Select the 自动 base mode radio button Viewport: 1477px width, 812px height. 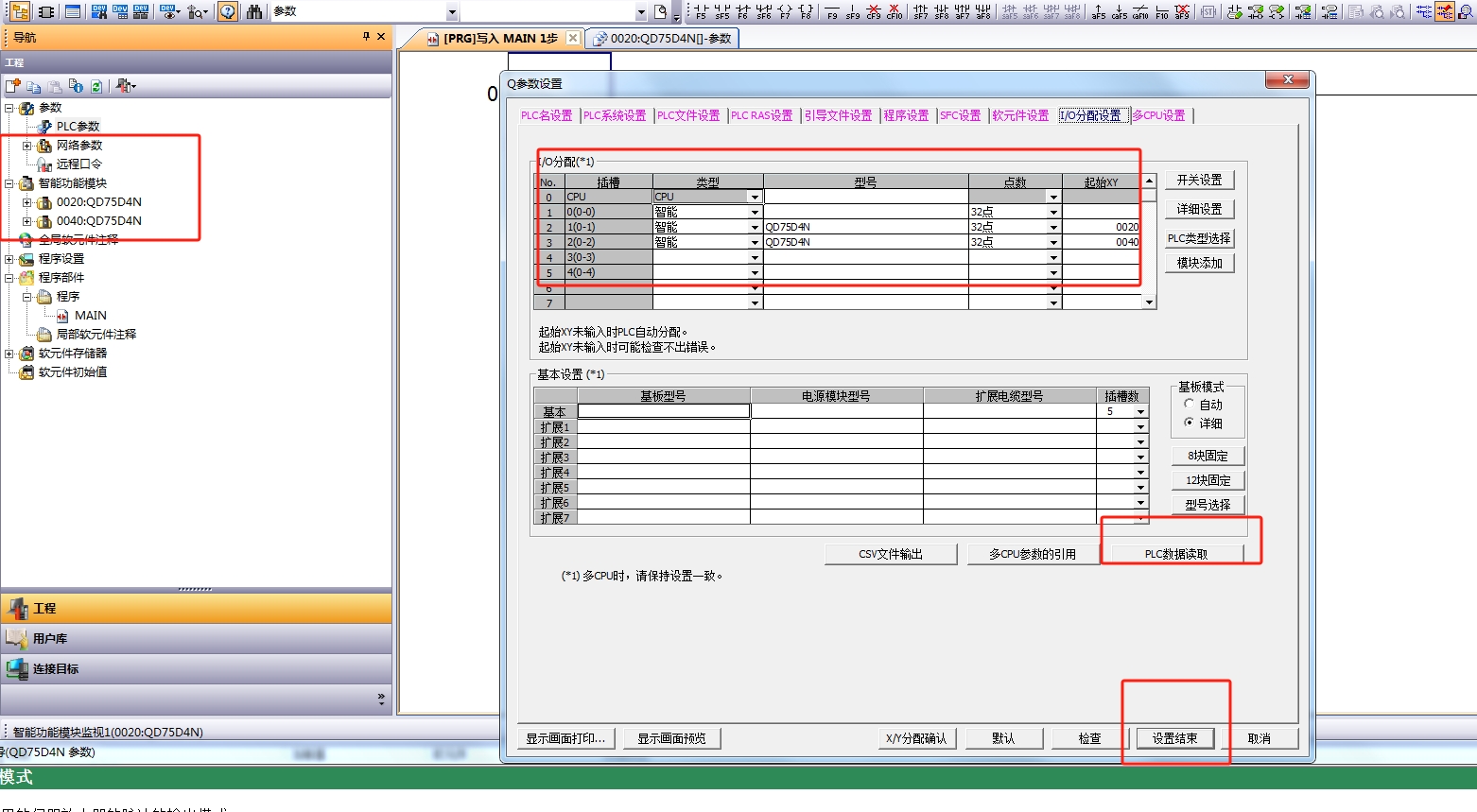pos(1190,405)
